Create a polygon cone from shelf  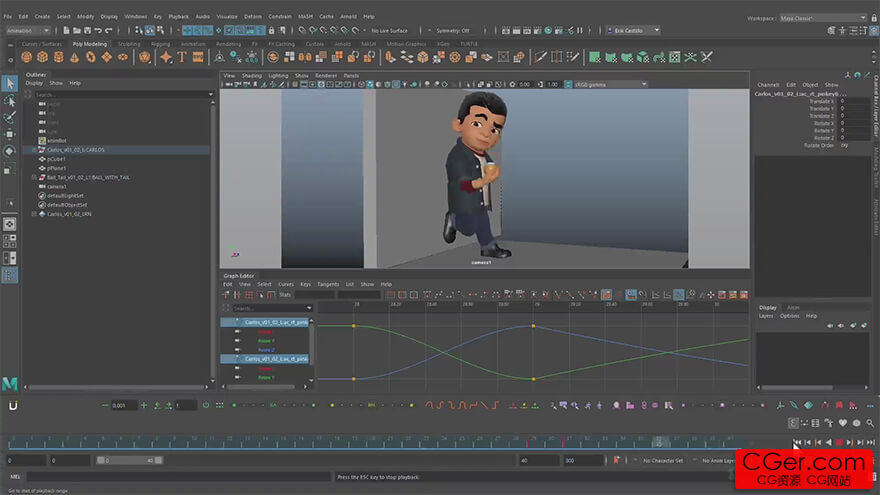tap(75, 57)
